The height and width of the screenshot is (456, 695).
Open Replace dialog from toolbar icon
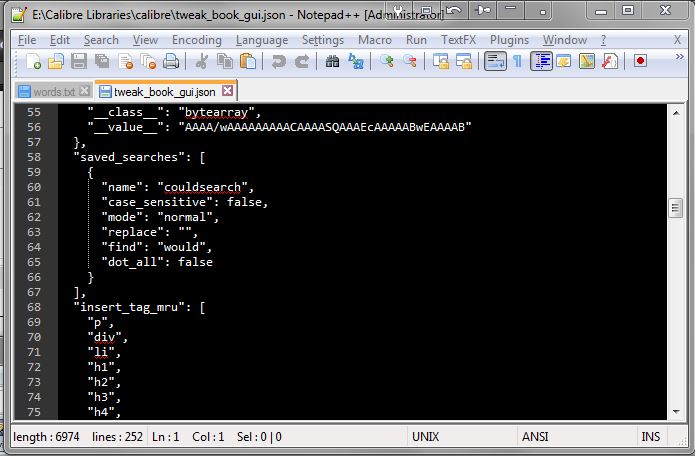pyautogui.click(x=355, y=61)
